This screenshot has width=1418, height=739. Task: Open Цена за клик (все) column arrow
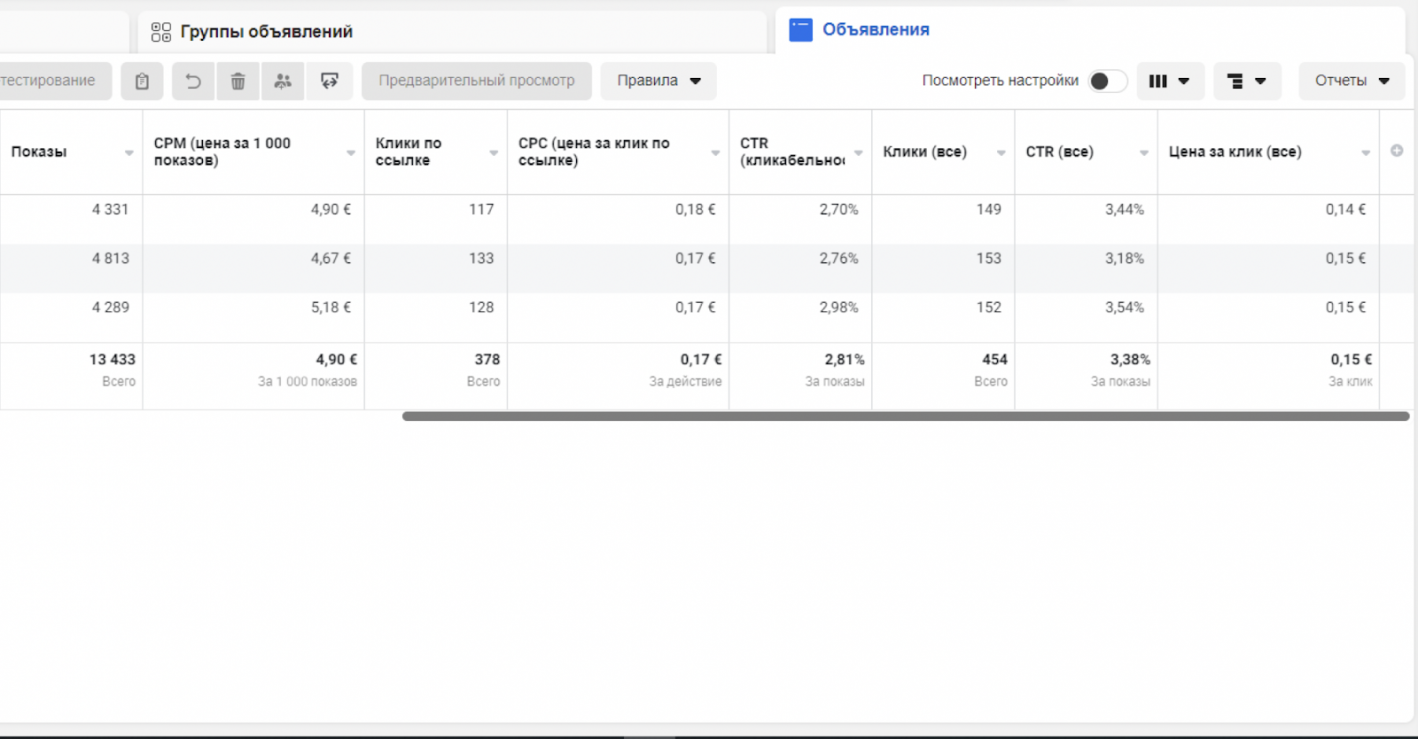pyautogui.click(x=1366, y=153)
